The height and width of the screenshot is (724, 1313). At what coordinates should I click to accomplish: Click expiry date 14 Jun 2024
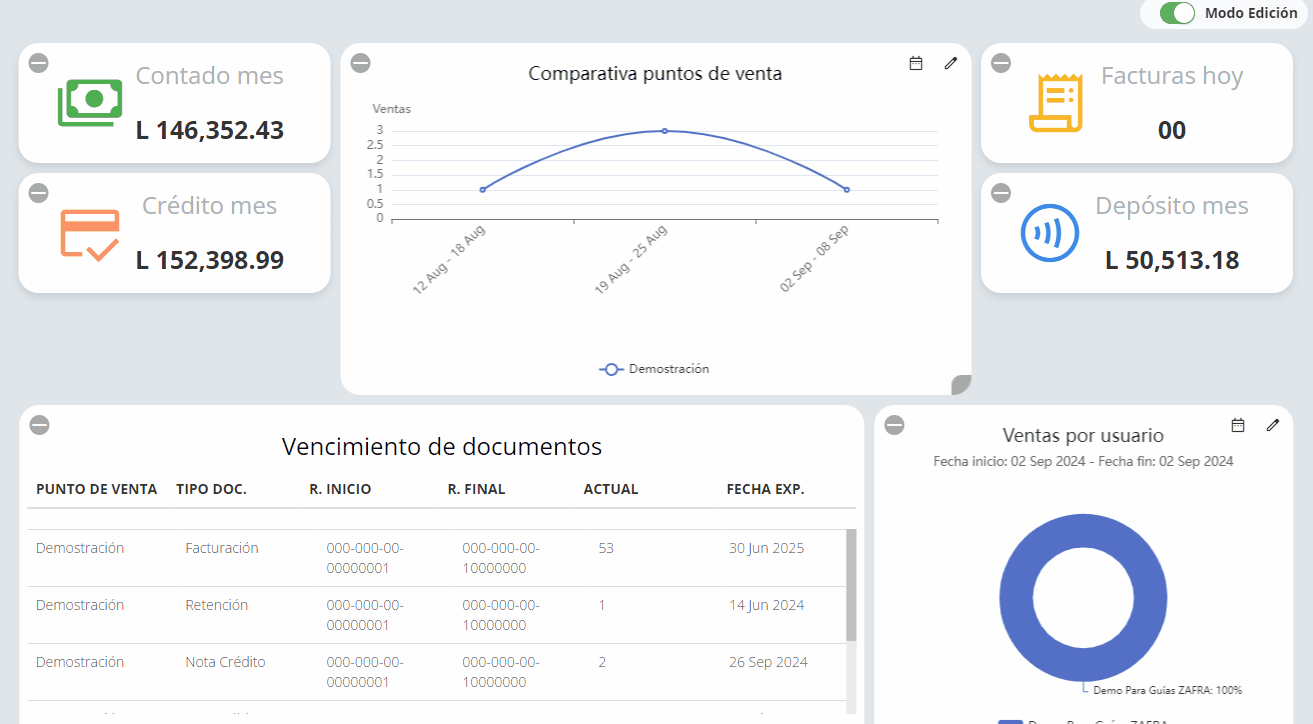766,605
